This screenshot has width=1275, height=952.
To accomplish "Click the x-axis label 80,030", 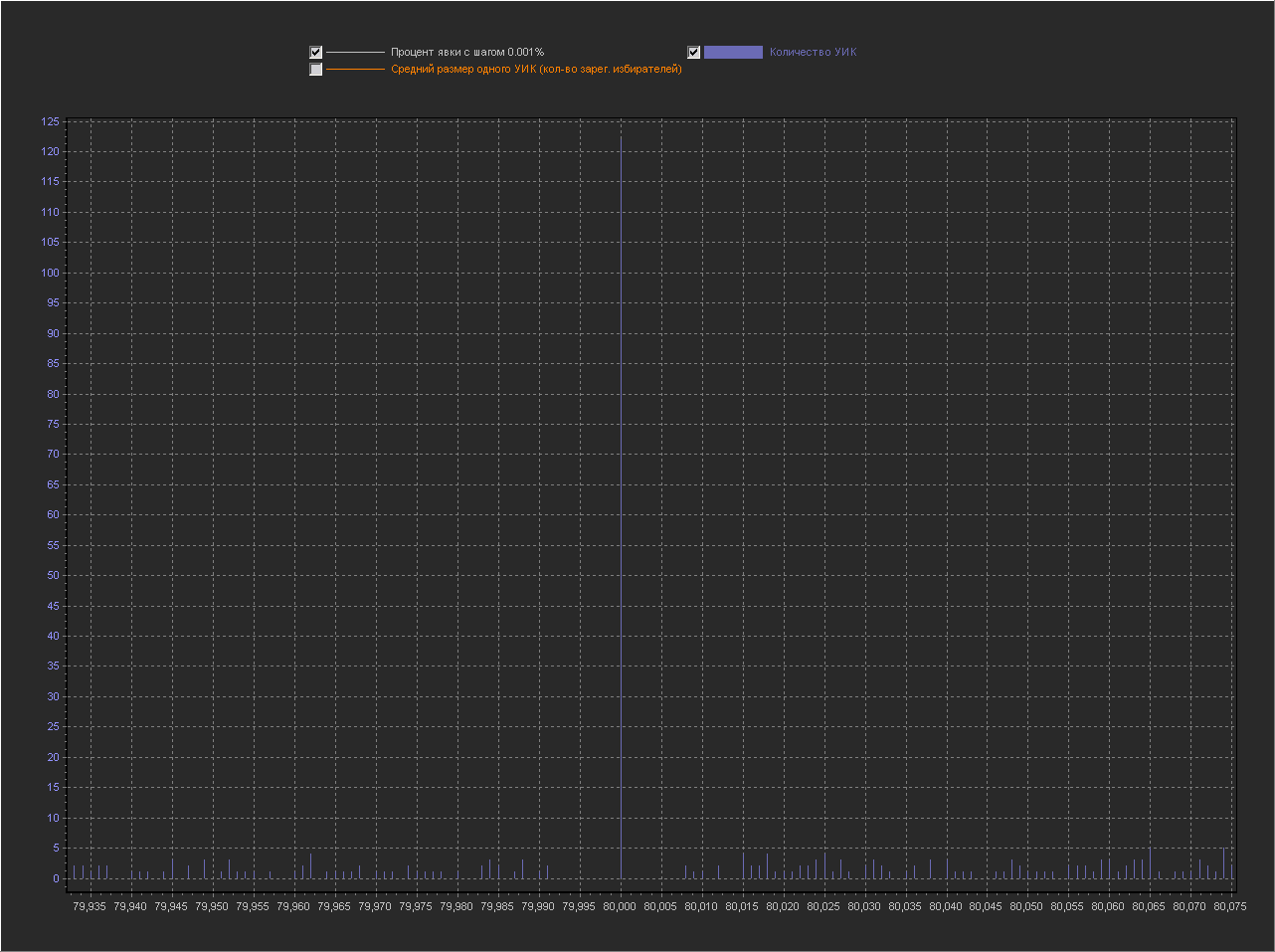I will coord(864,906).
